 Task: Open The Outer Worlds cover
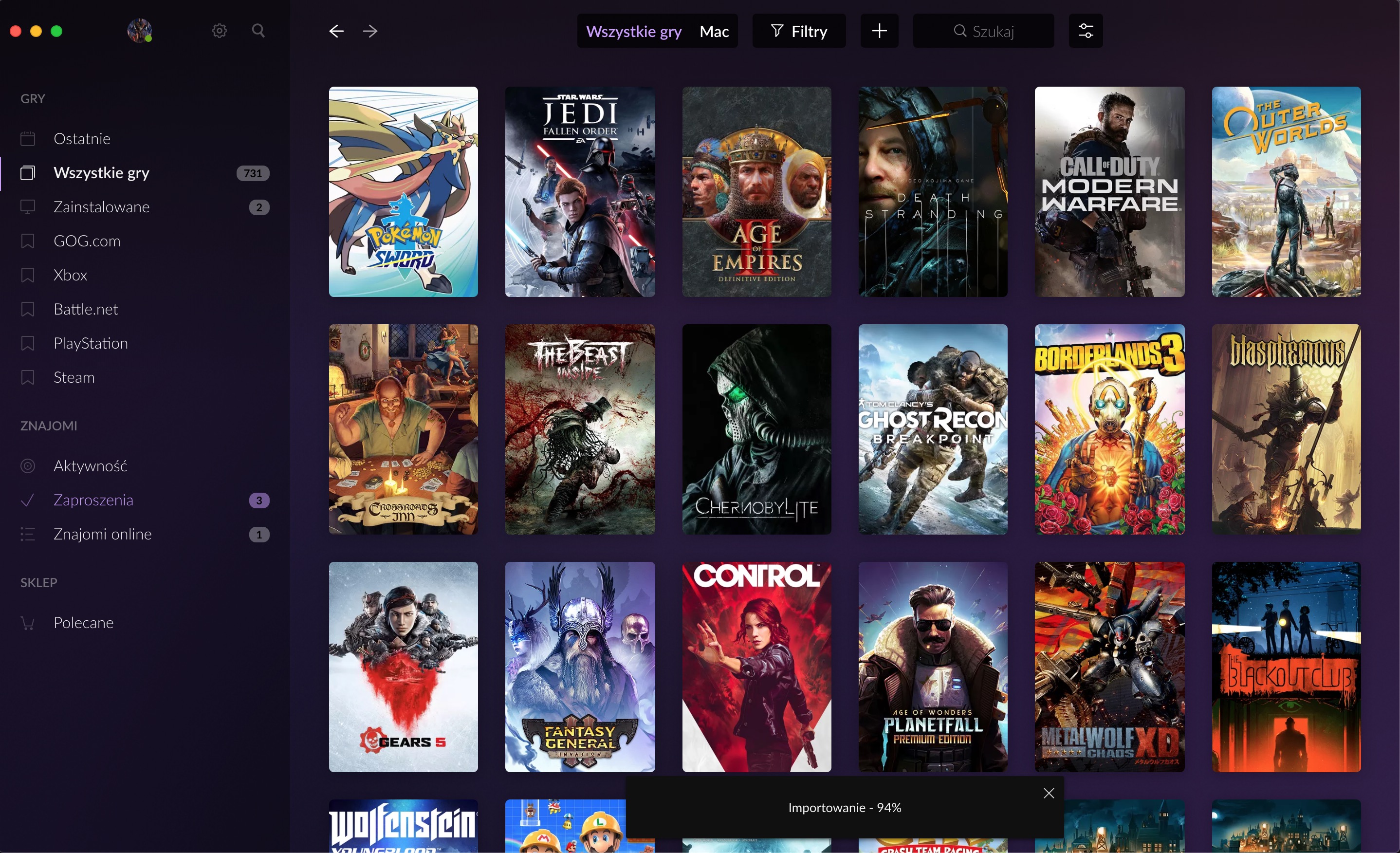1286,191
